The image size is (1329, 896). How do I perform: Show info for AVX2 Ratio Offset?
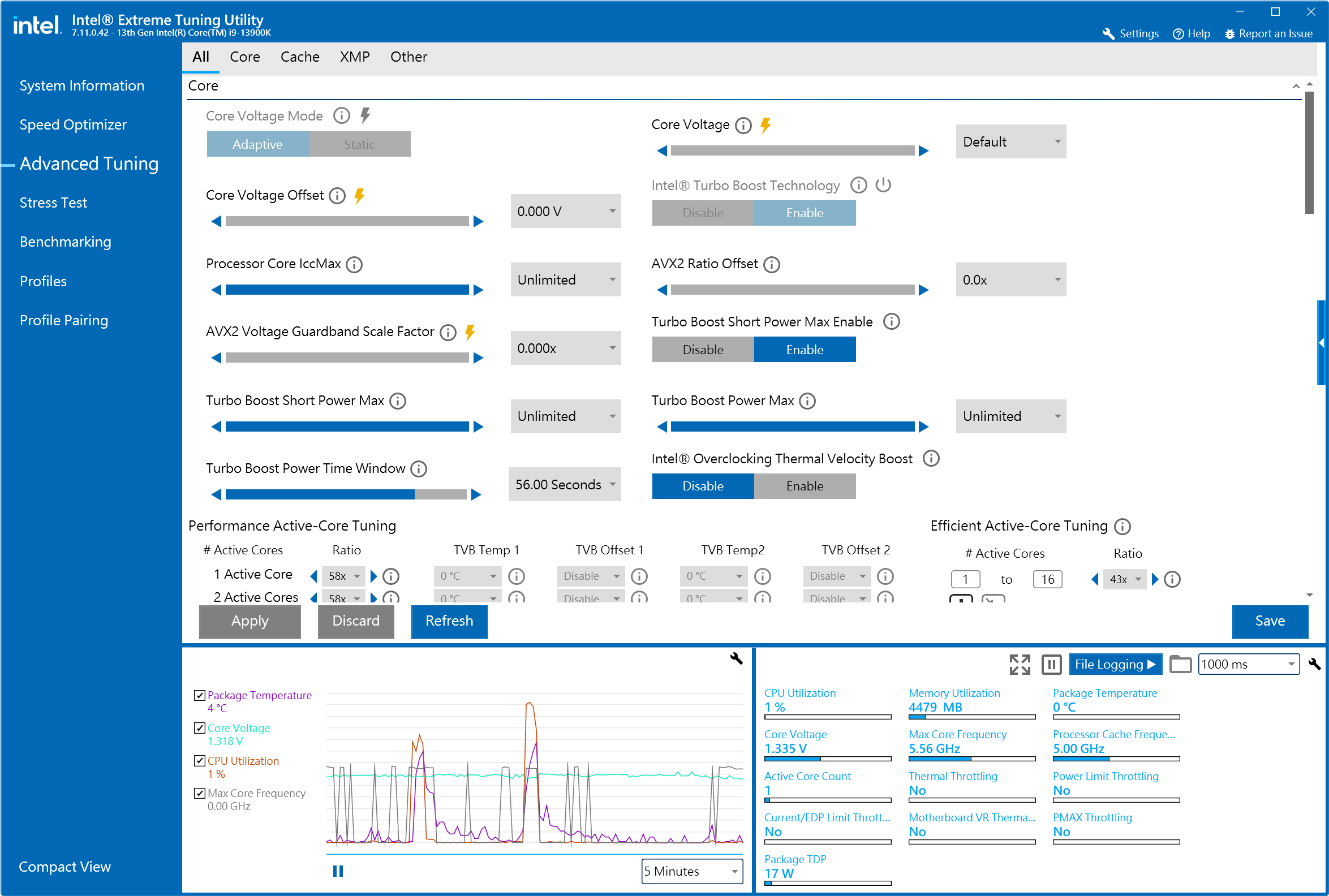[771, 265]
